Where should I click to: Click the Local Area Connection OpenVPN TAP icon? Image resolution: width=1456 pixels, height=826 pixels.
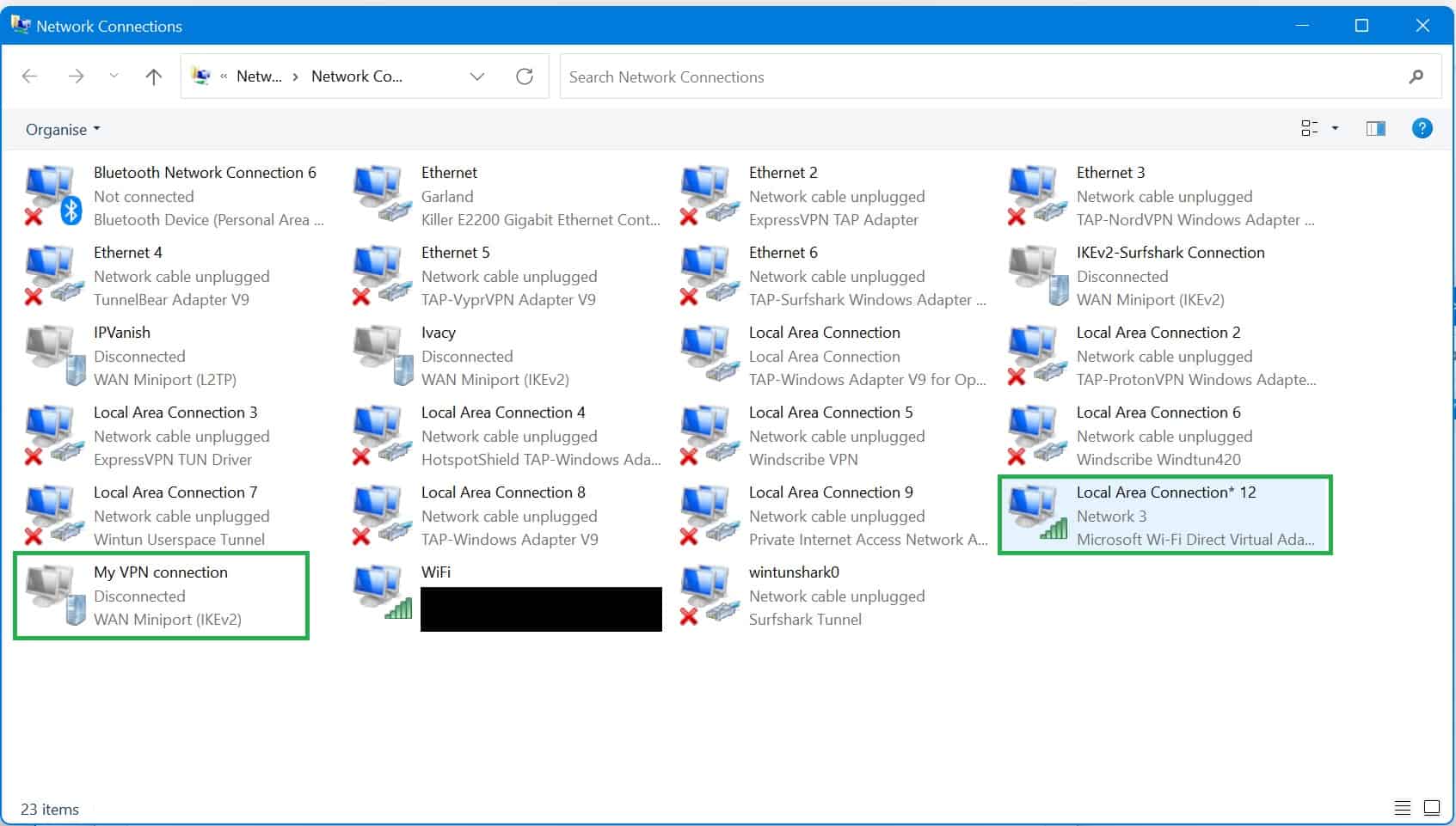click(710, 354)
